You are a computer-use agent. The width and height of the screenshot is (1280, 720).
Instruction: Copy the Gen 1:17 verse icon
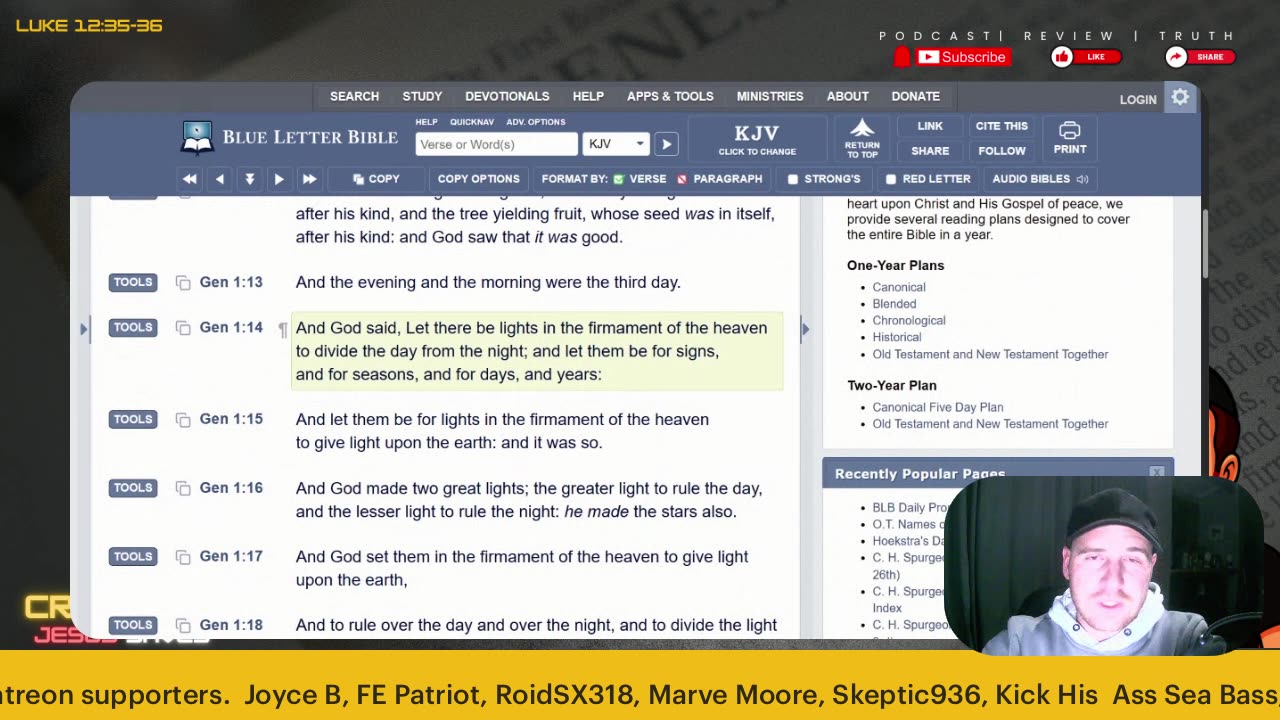click(183, 557)
